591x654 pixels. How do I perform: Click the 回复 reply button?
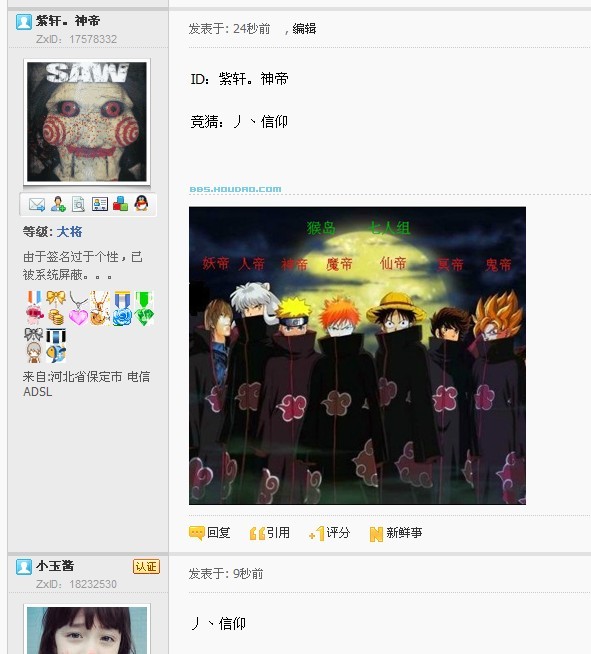point(210,533)
